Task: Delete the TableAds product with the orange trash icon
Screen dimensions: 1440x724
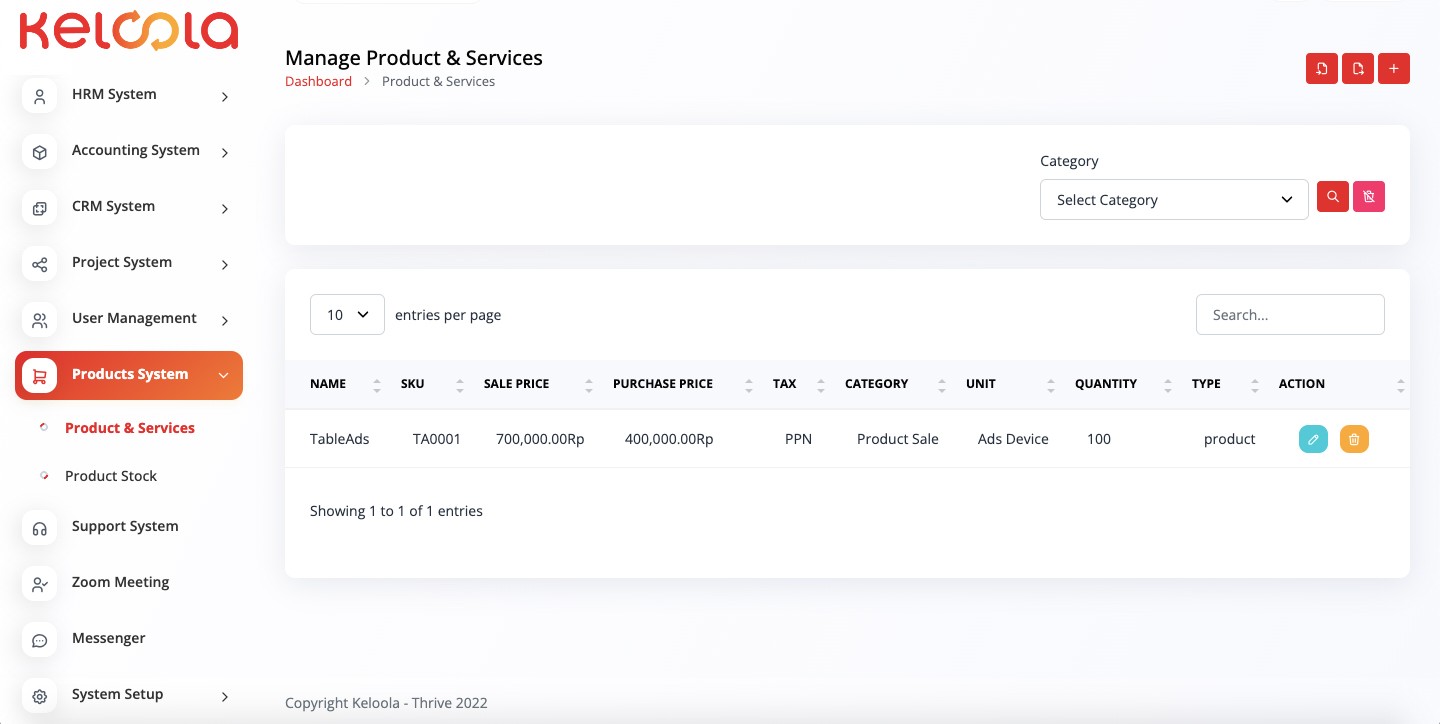Action: [1353, 439]
